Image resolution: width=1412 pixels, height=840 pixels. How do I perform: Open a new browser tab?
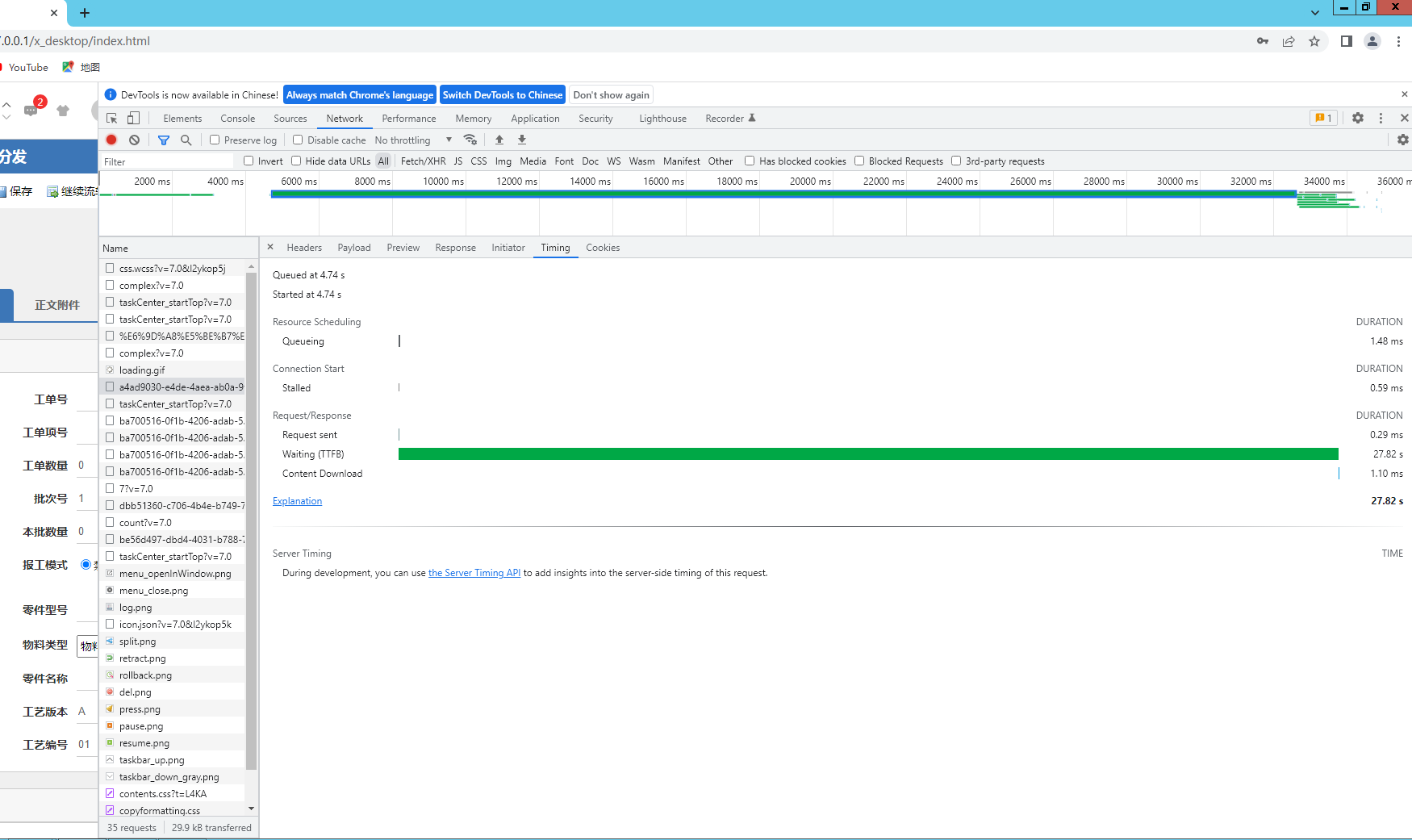click(85, 13)
